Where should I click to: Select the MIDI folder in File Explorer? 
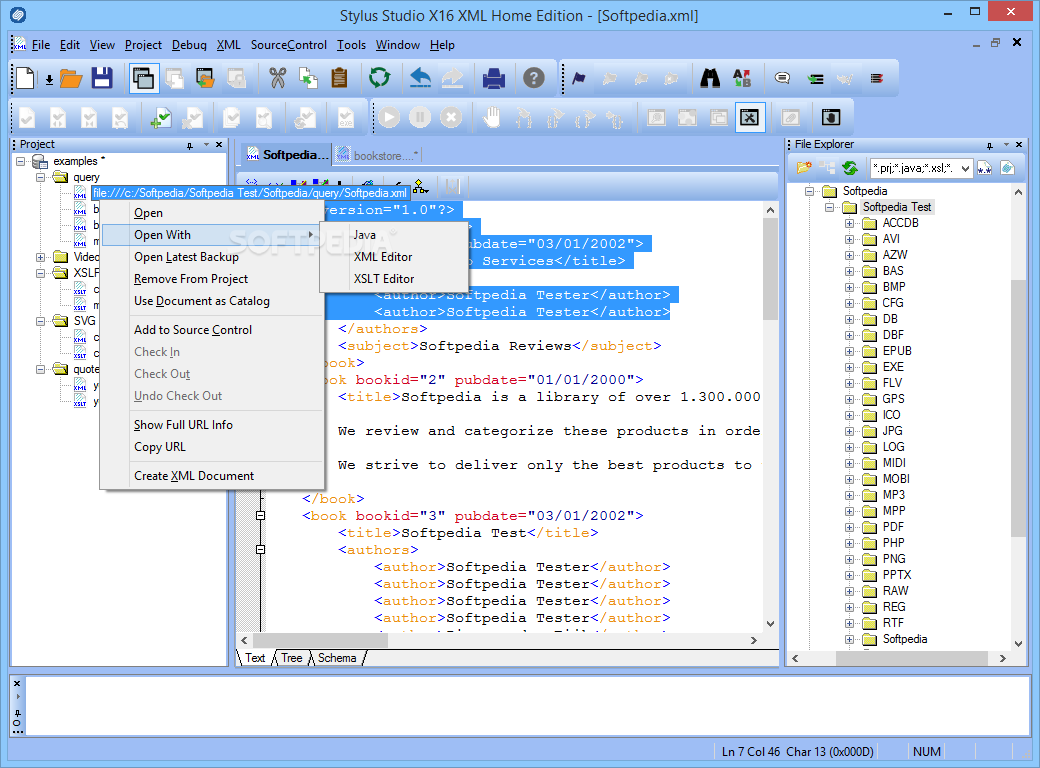893,463
